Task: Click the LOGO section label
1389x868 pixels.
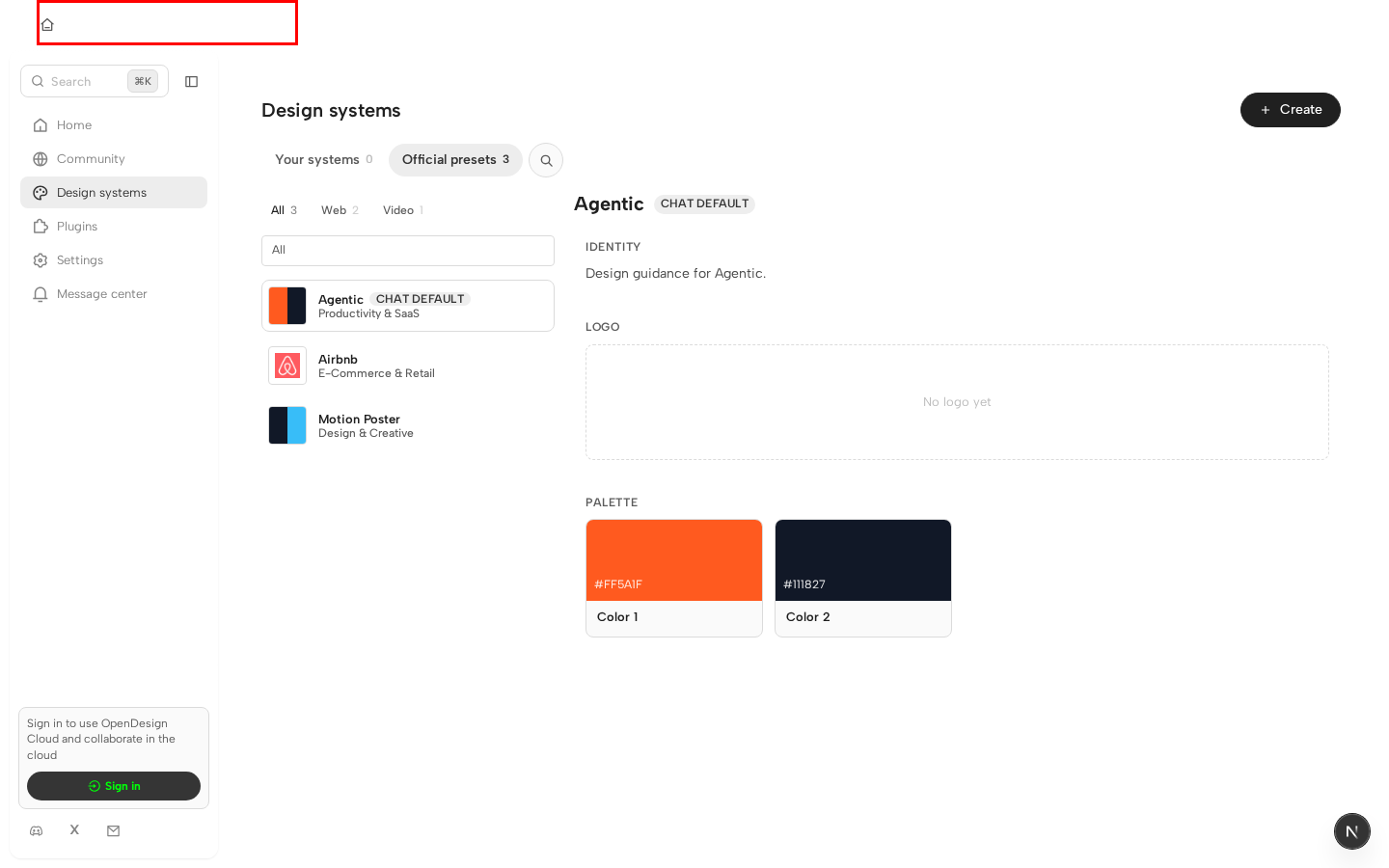Action: point(603,327)
